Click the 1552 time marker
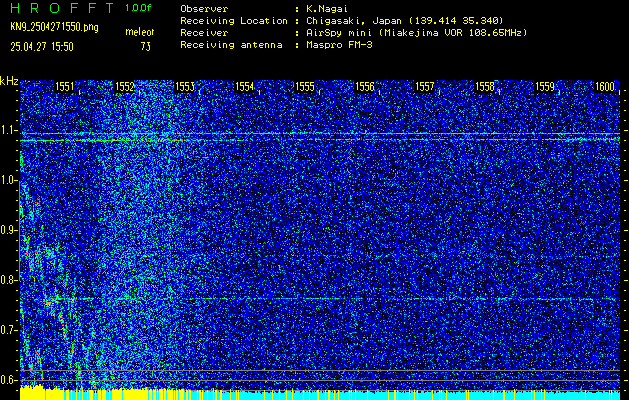 click(x=125, y=87)
